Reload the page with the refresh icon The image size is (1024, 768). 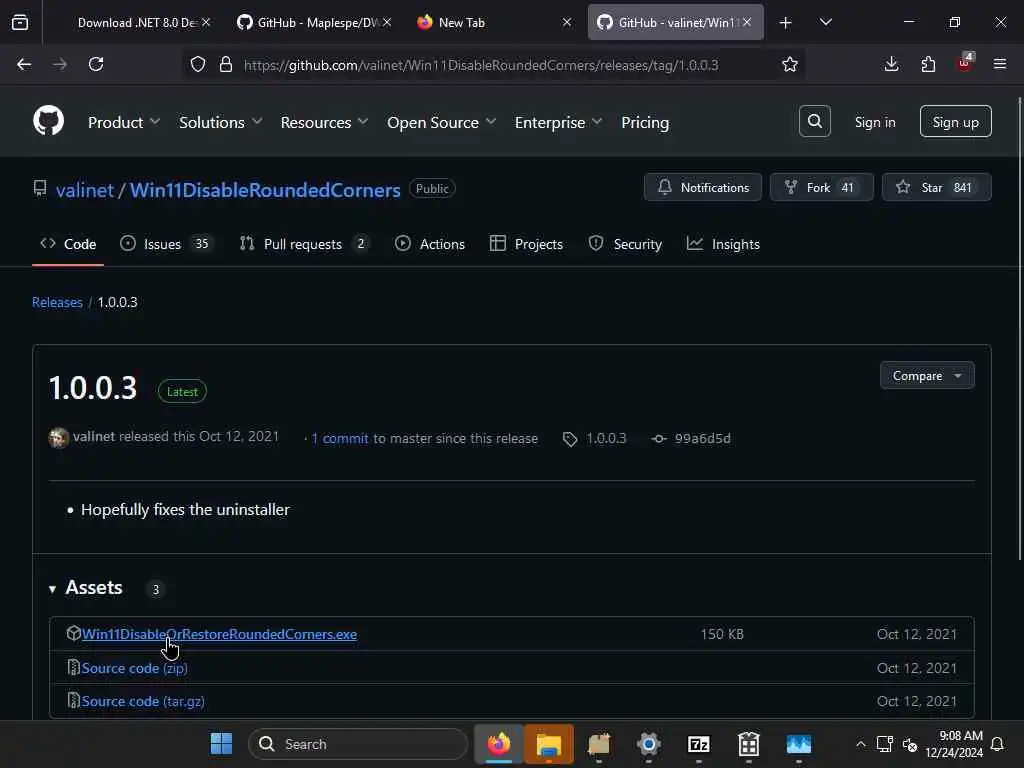pyautogui.click(x=96, y=64)
